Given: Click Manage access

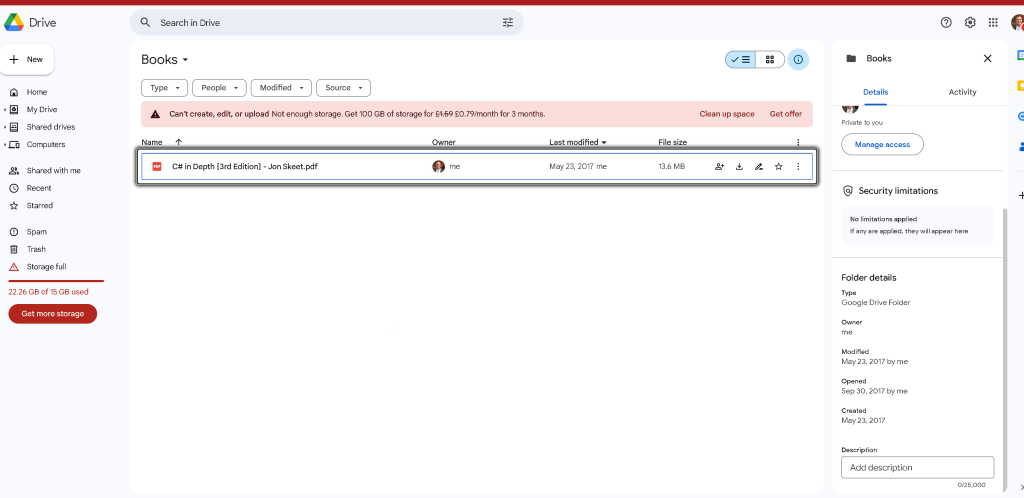Looking at the screenshot, I should click(882, 145).
